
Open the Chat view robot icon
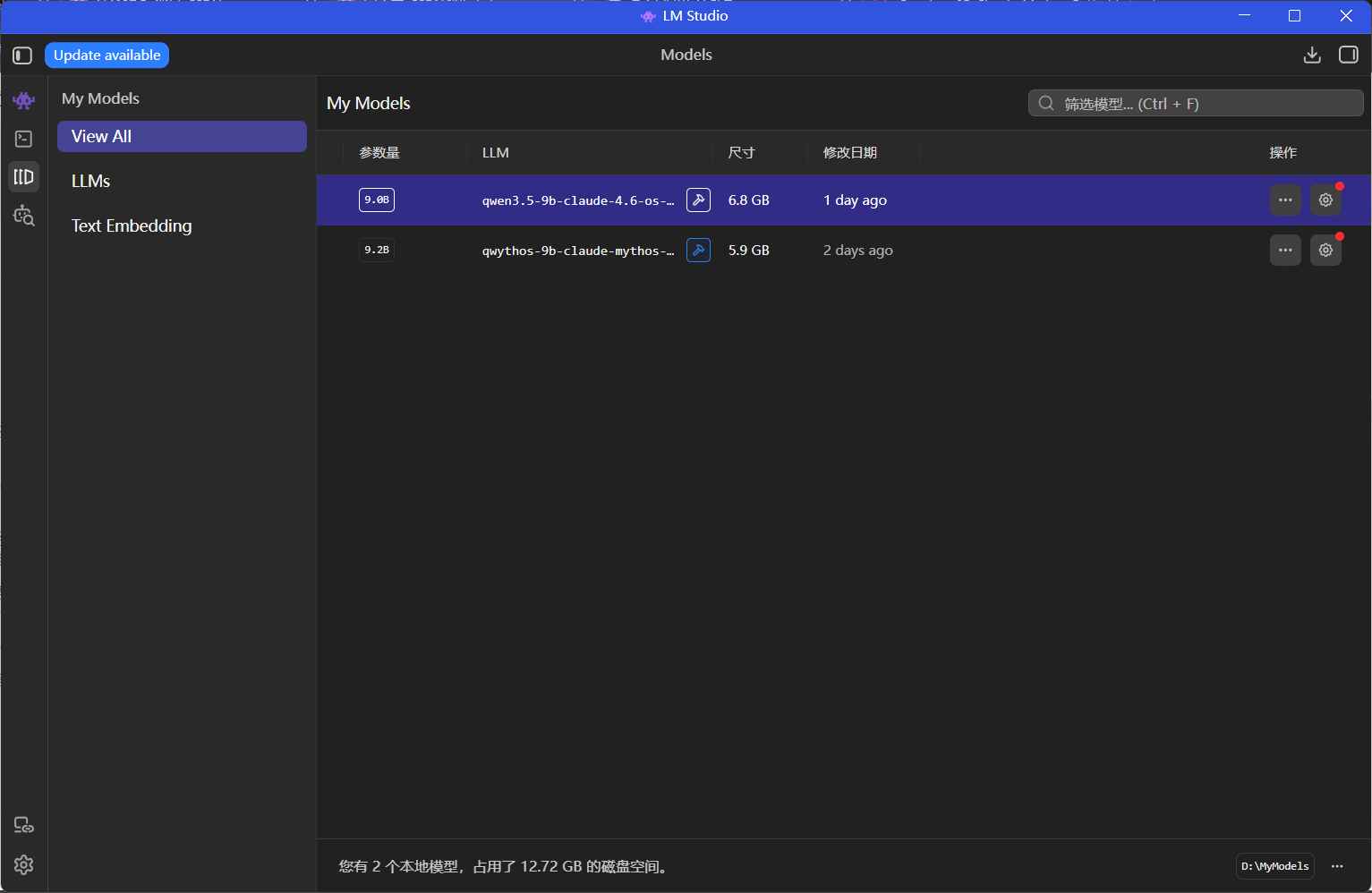point(24,100)
